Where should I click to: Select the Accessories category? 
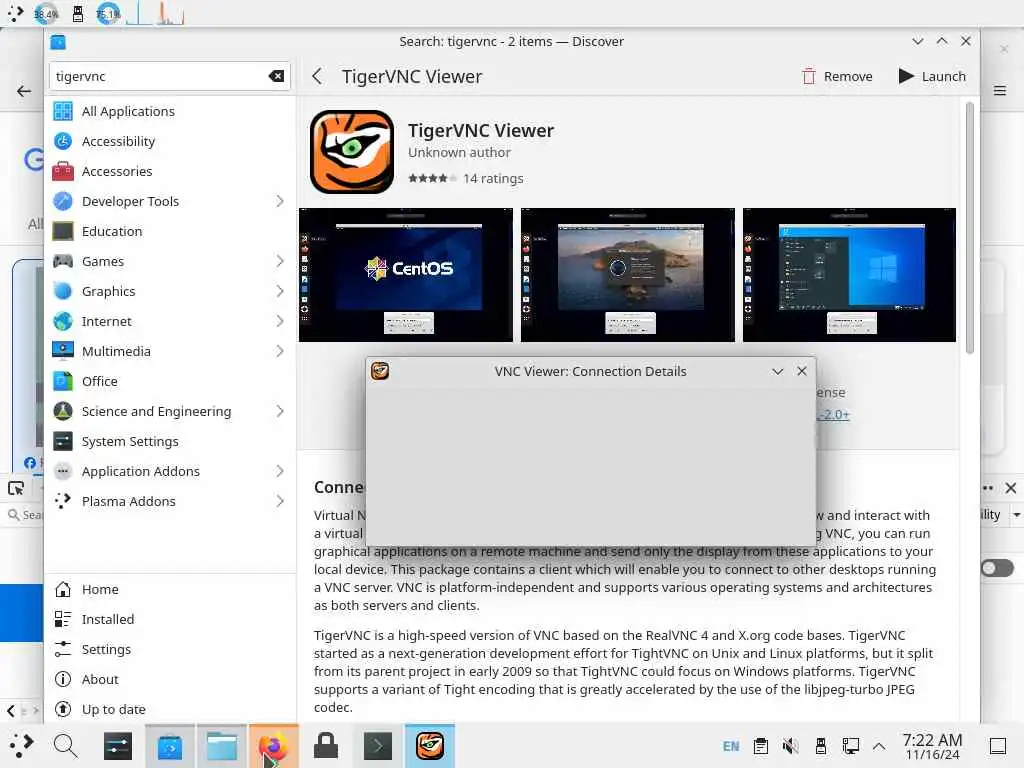coord(170,172)
